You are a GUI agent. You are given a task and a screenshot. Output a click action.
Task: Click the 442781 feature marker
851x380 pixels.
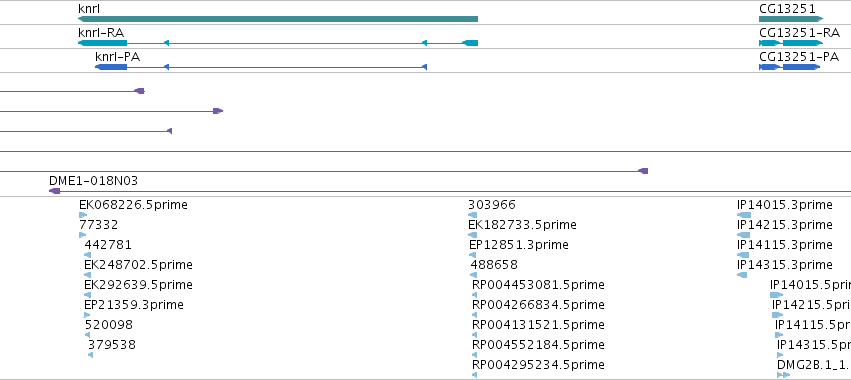tap(87, 255)
